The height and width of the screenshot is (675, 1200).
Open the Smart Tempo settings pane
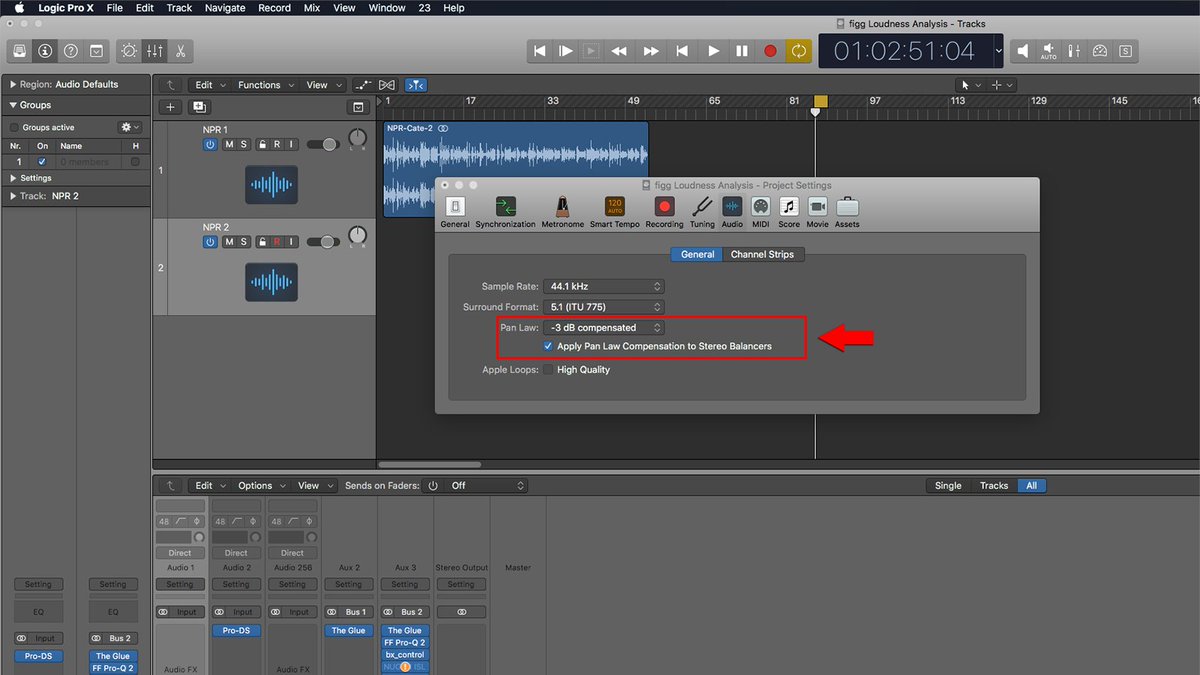click(614, 212)
